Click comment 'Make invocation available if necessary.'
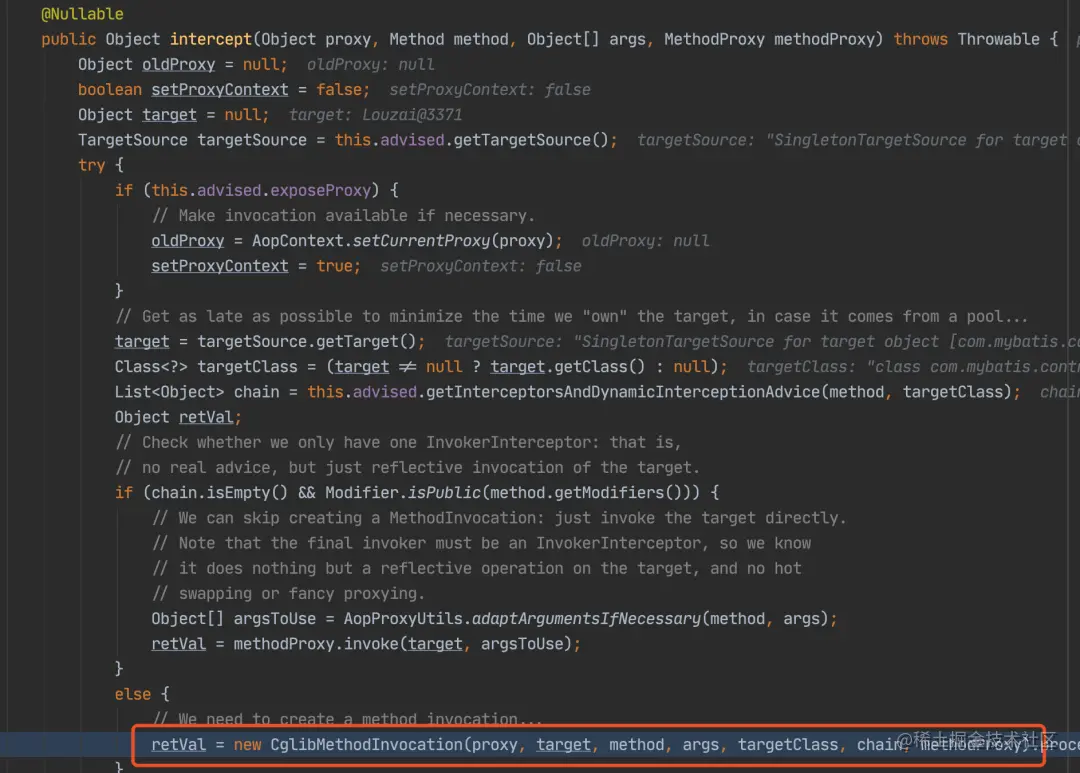1080x773 pixels. 343,216
